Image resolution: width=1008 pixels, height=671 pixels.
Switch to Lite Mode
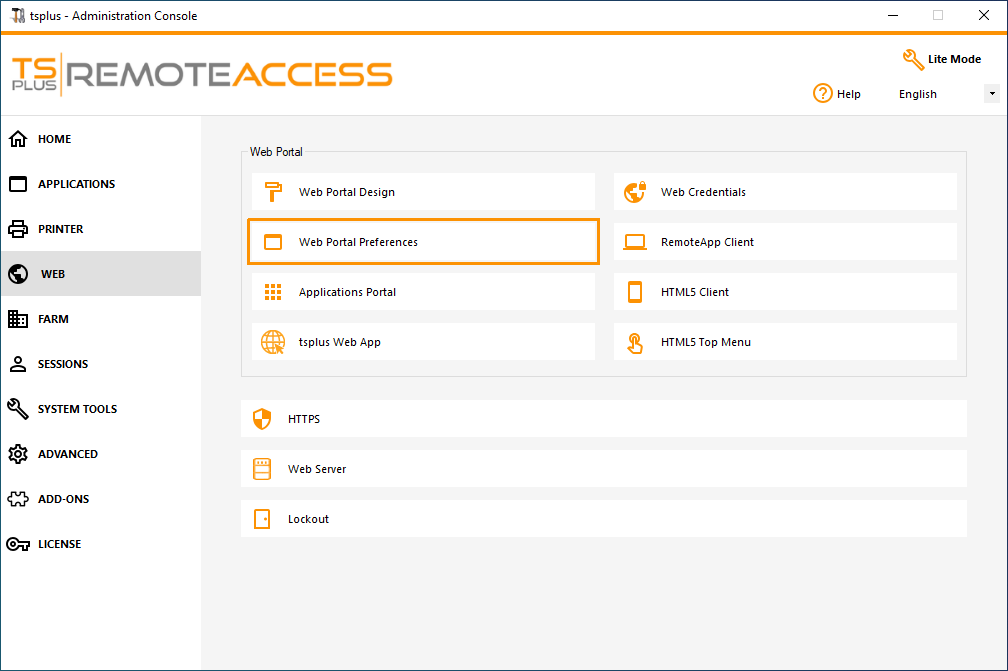(941, 59)
